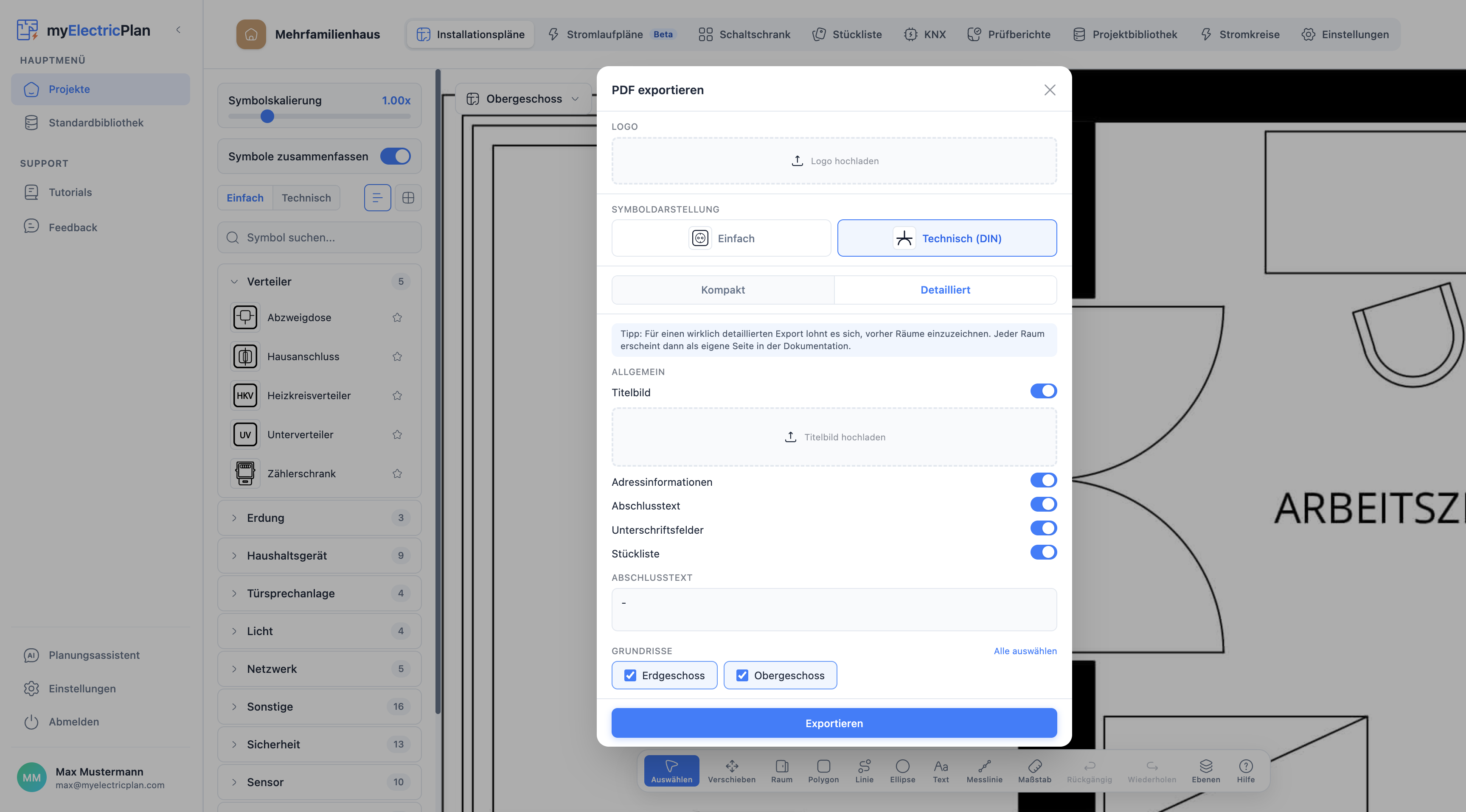Screen dimensions: 1466x812
Task: Close the PDF exportieren dialog
Action: (x=1050, y=90)
